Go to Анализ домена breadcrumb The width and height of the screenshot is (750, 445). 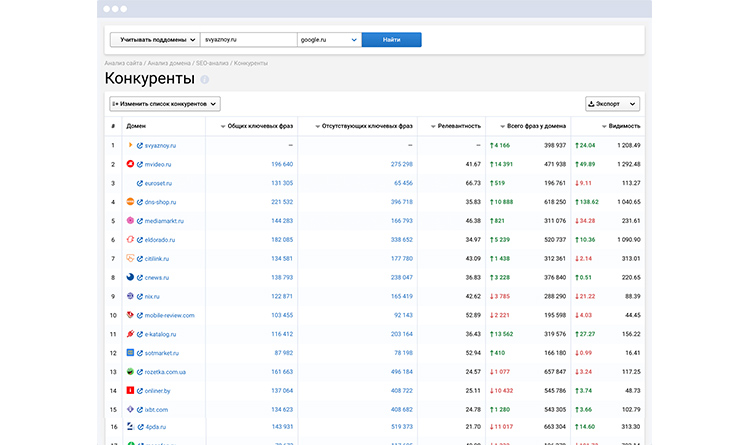click(x=169, y=63)
